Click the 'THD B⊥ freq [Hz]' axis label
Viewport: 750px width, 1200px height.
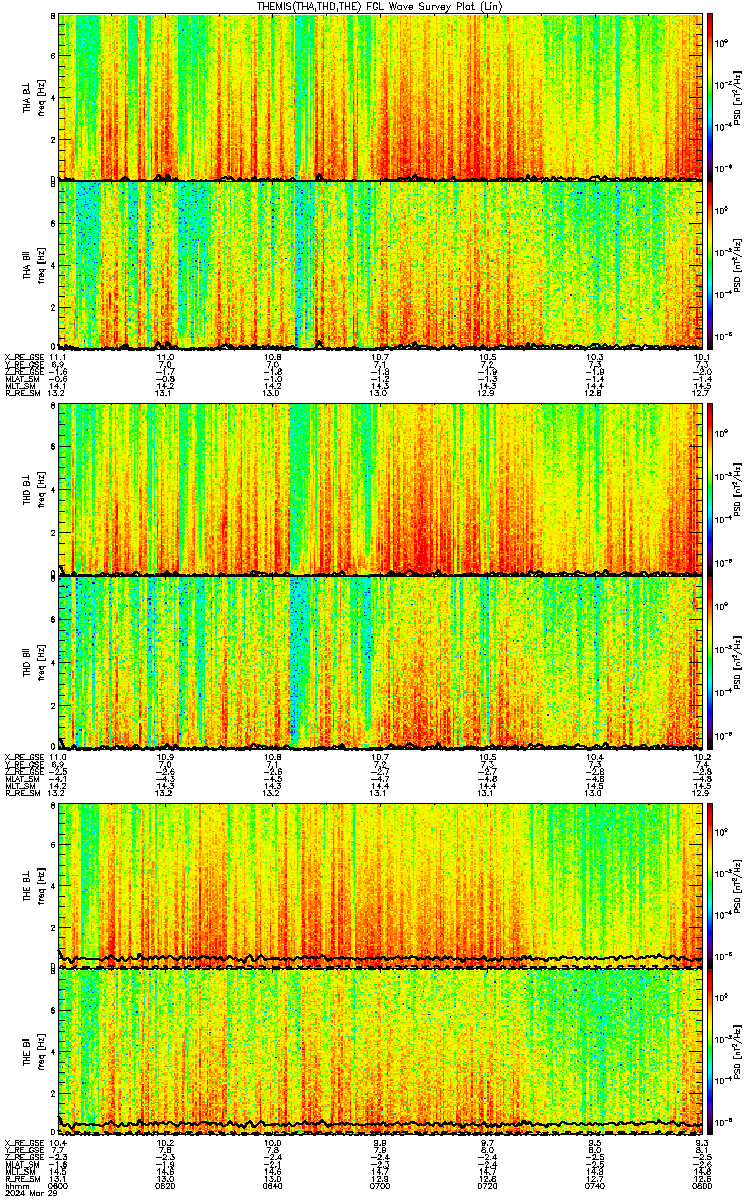pos(33,490)
